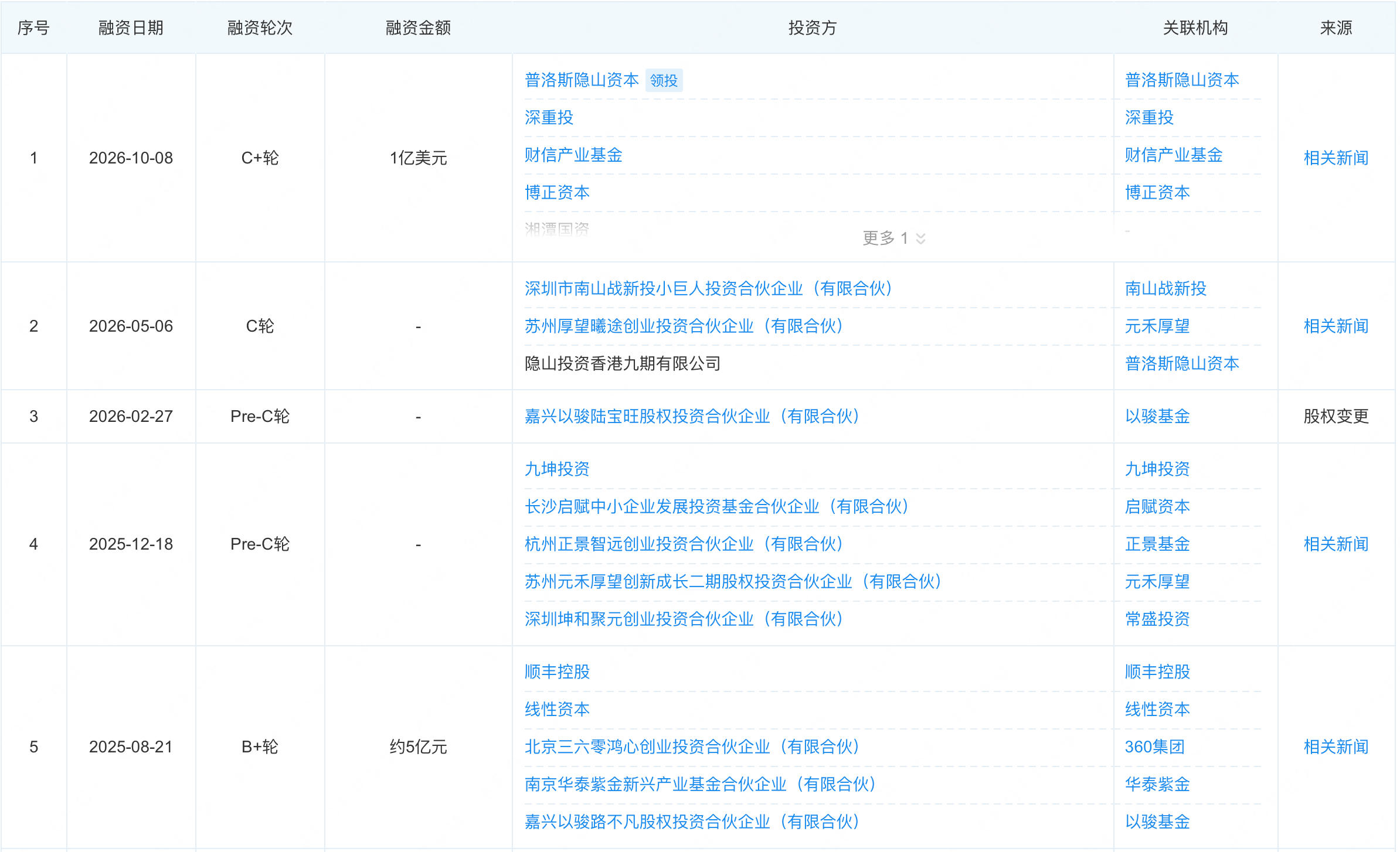This screenshot has height=852, width=1400.
Task: Open 北京三六零鸿心创业投资合伙企业 link
Action: [x=692, y=747]
